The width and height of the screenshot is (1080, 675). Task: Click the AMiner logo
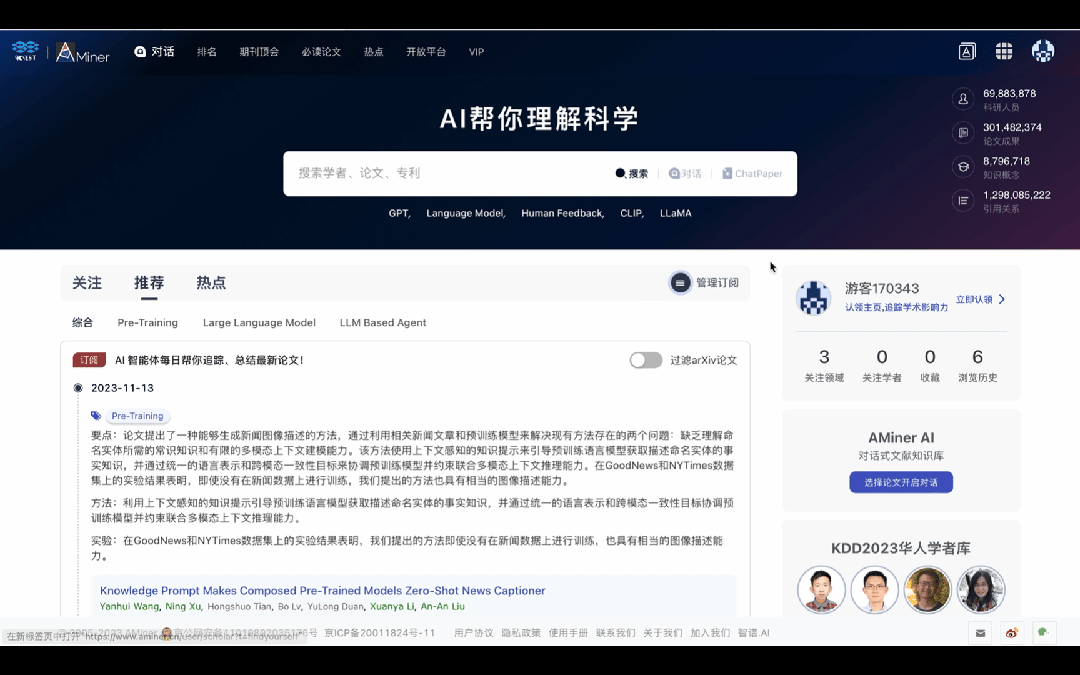pyautogui.click(x=83, y=52)
